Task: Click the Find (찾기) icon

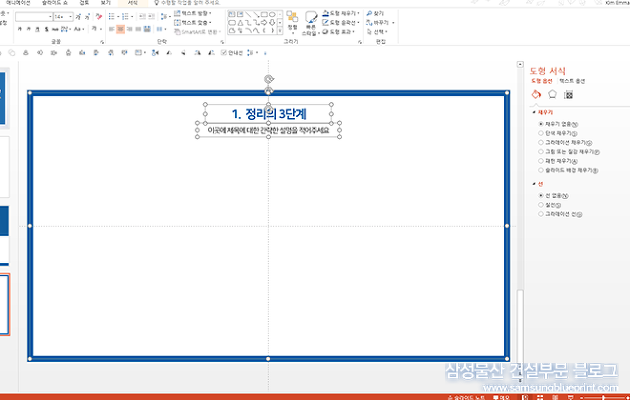Action: coord(369,13)
